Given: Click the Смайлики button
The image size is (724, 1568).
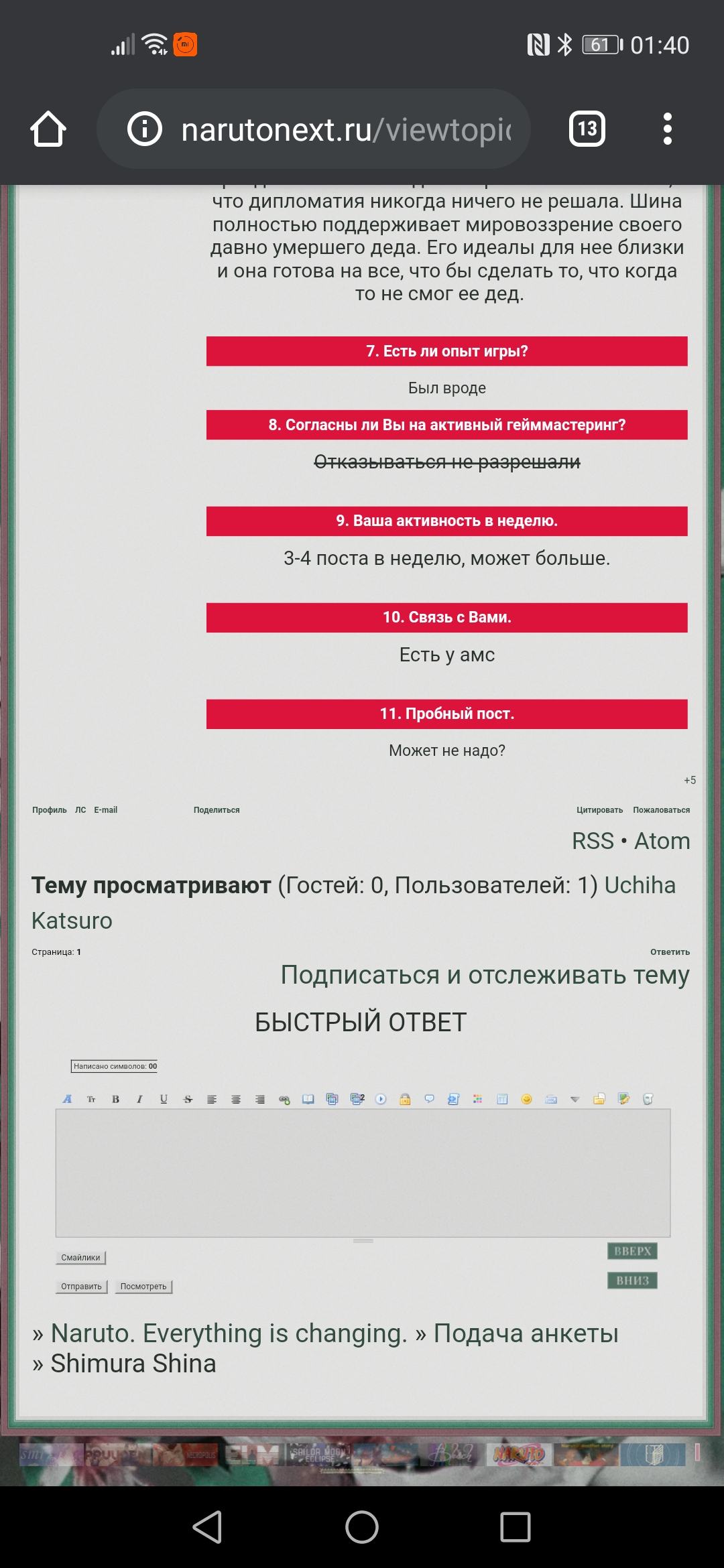Looking at the screenshot, I should (x=80, y=1258).
